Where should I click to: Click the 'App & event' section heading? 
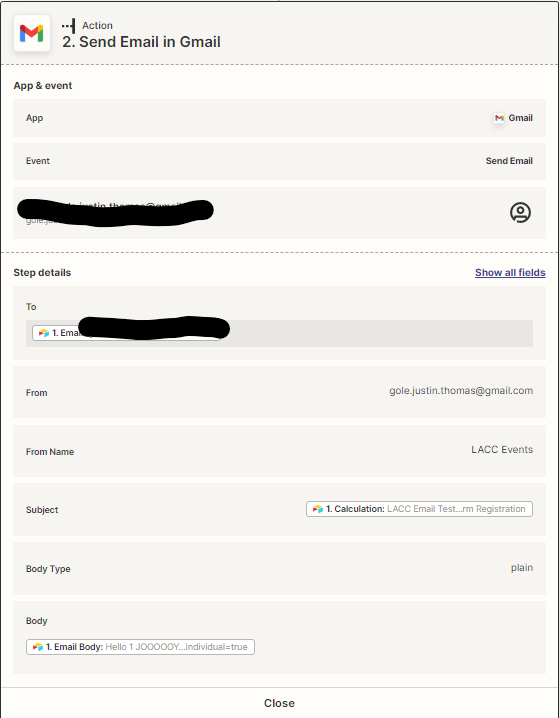click(43, 86)
